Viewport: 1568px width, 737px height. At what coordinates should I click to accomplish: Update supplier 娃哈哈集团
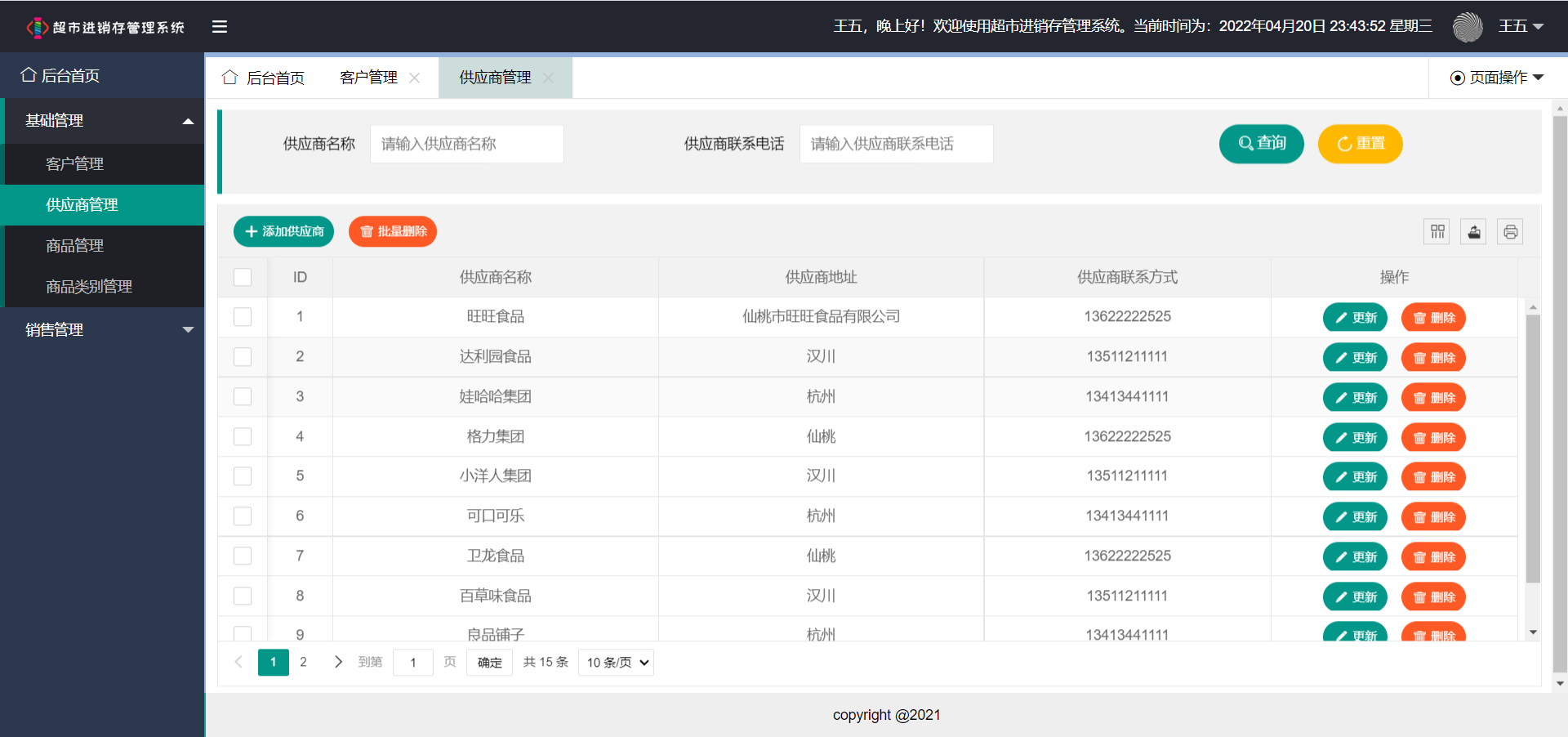[x=1355, y=398]
